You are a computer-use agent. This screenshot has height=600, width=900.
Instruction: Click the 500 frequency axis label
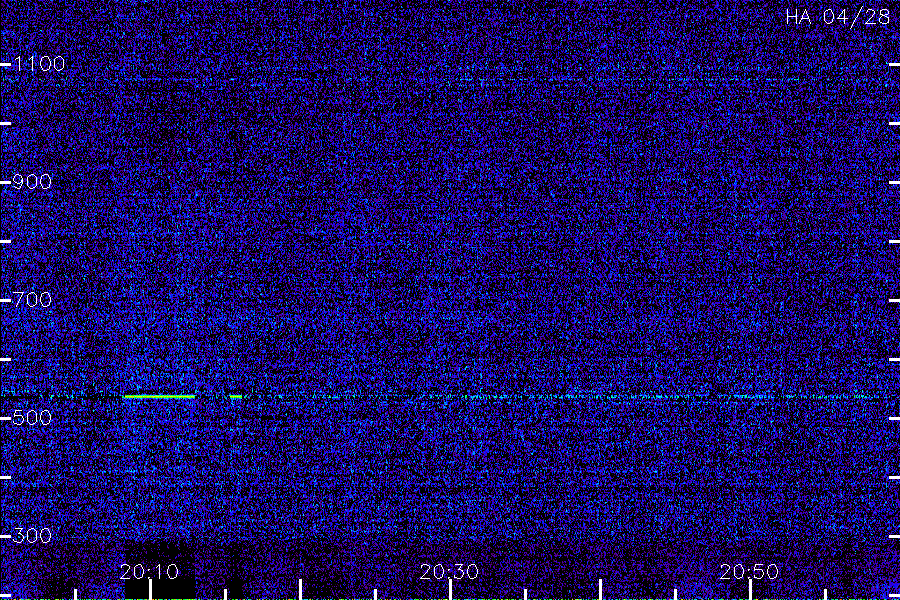[x=32, y=418]
